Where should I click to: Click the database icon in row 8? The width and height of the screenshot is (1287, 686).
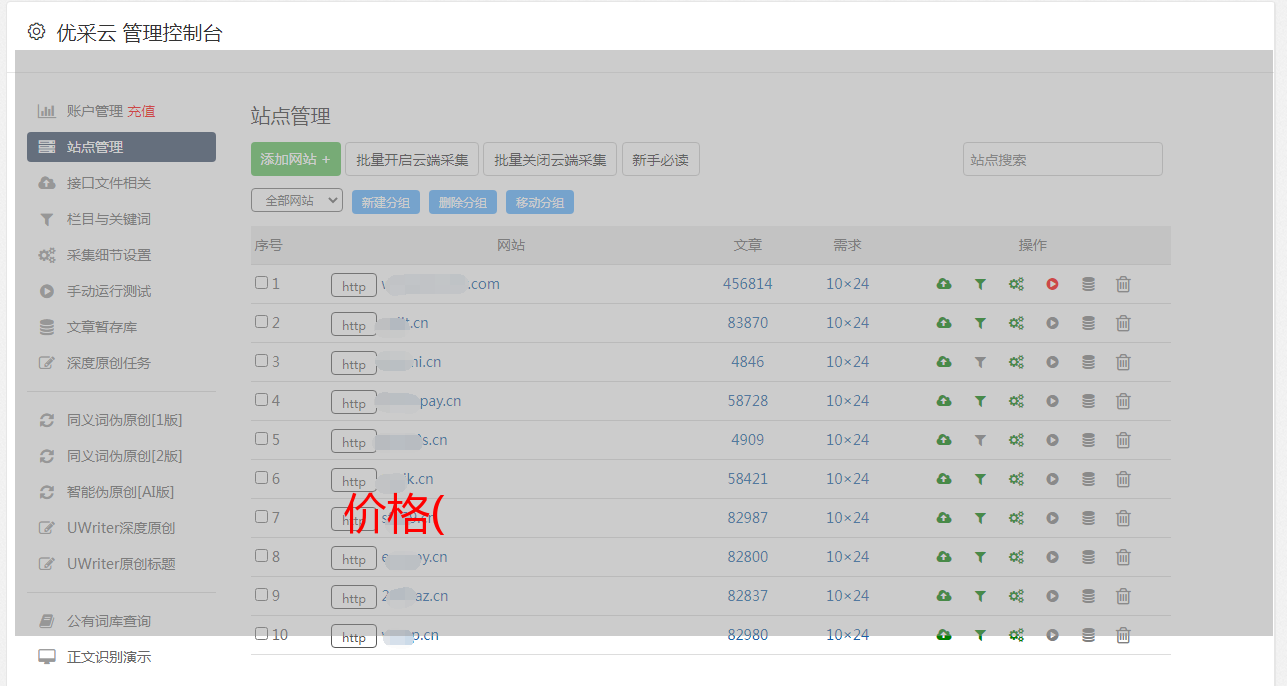pyautogui.click(x=1088, y=557)
